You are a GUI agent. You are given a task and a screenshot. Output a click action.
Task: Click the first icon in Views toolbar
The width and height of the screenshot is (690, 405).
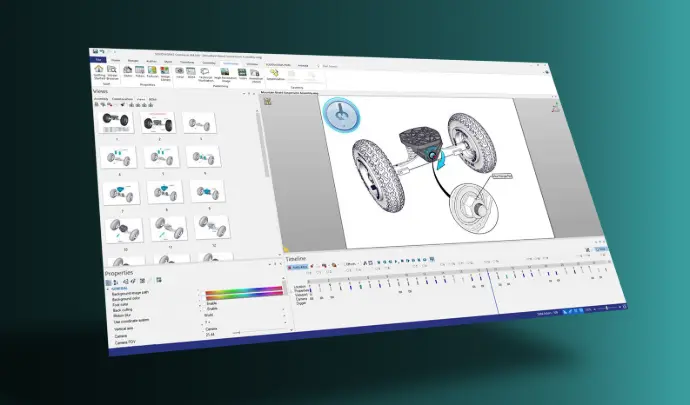96,104
